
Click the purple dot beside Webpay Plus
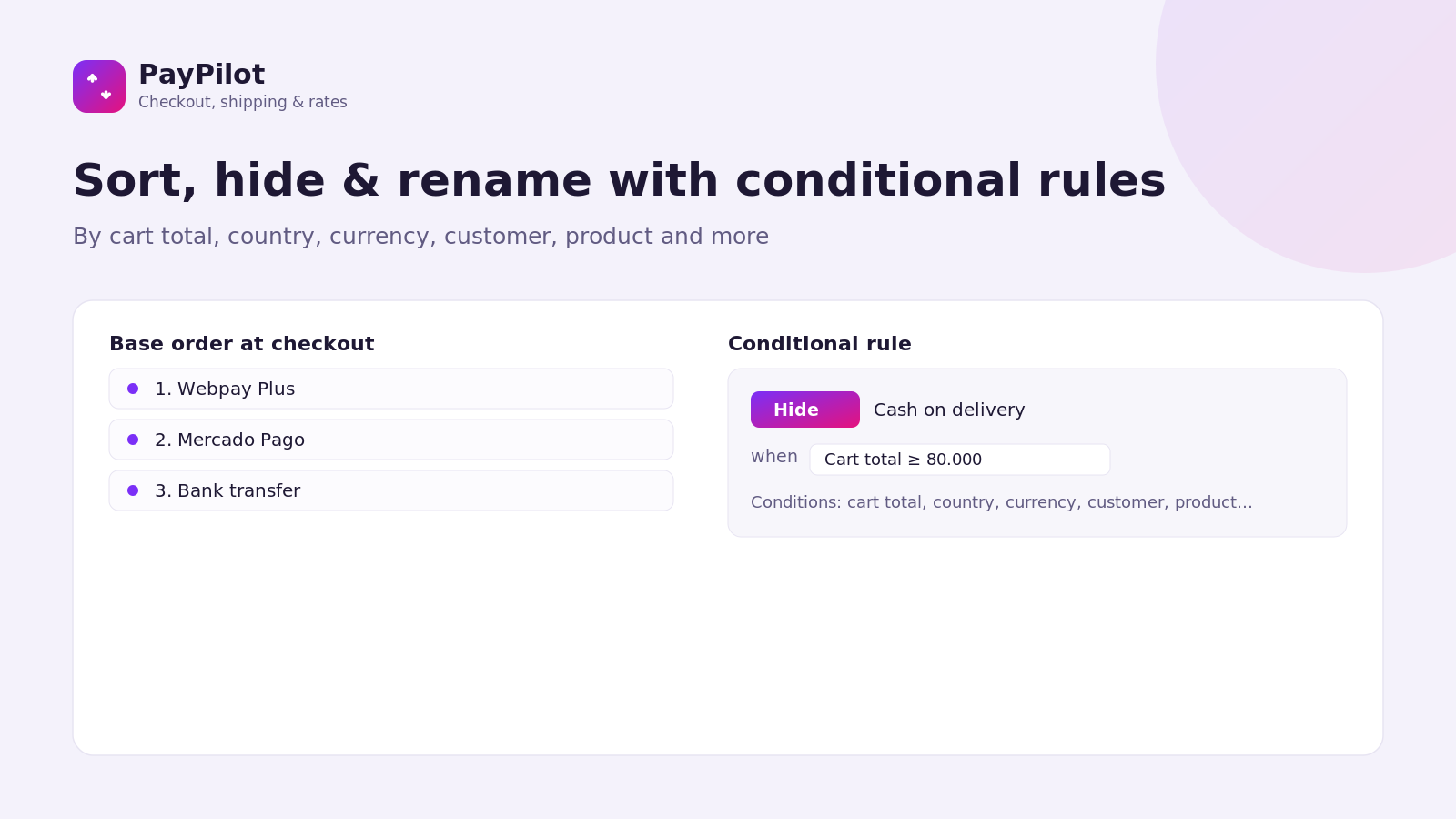(133, 389)
